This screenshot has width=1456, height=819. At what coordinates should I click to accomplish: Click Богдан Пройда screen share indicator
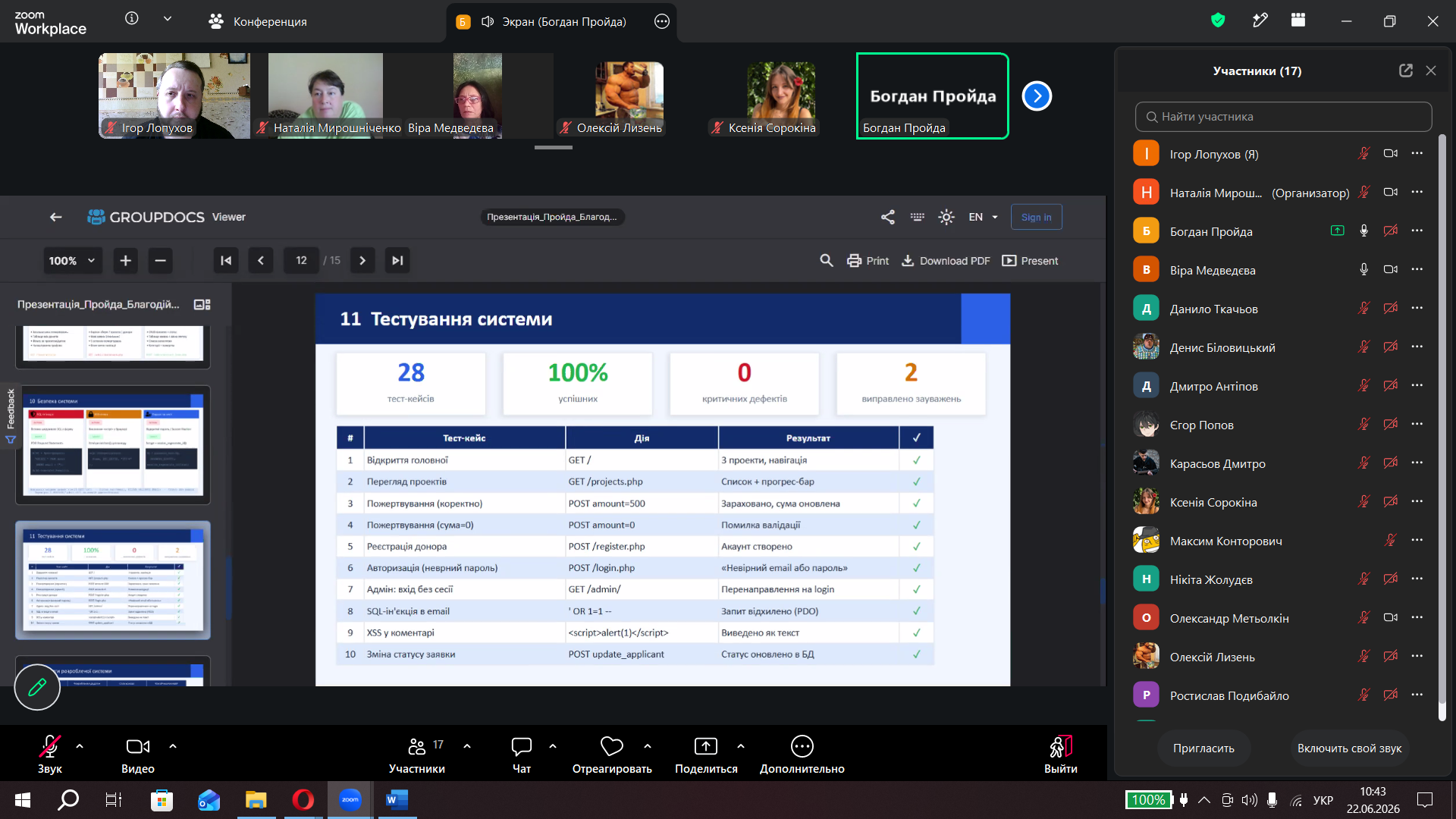[1338, 231]
